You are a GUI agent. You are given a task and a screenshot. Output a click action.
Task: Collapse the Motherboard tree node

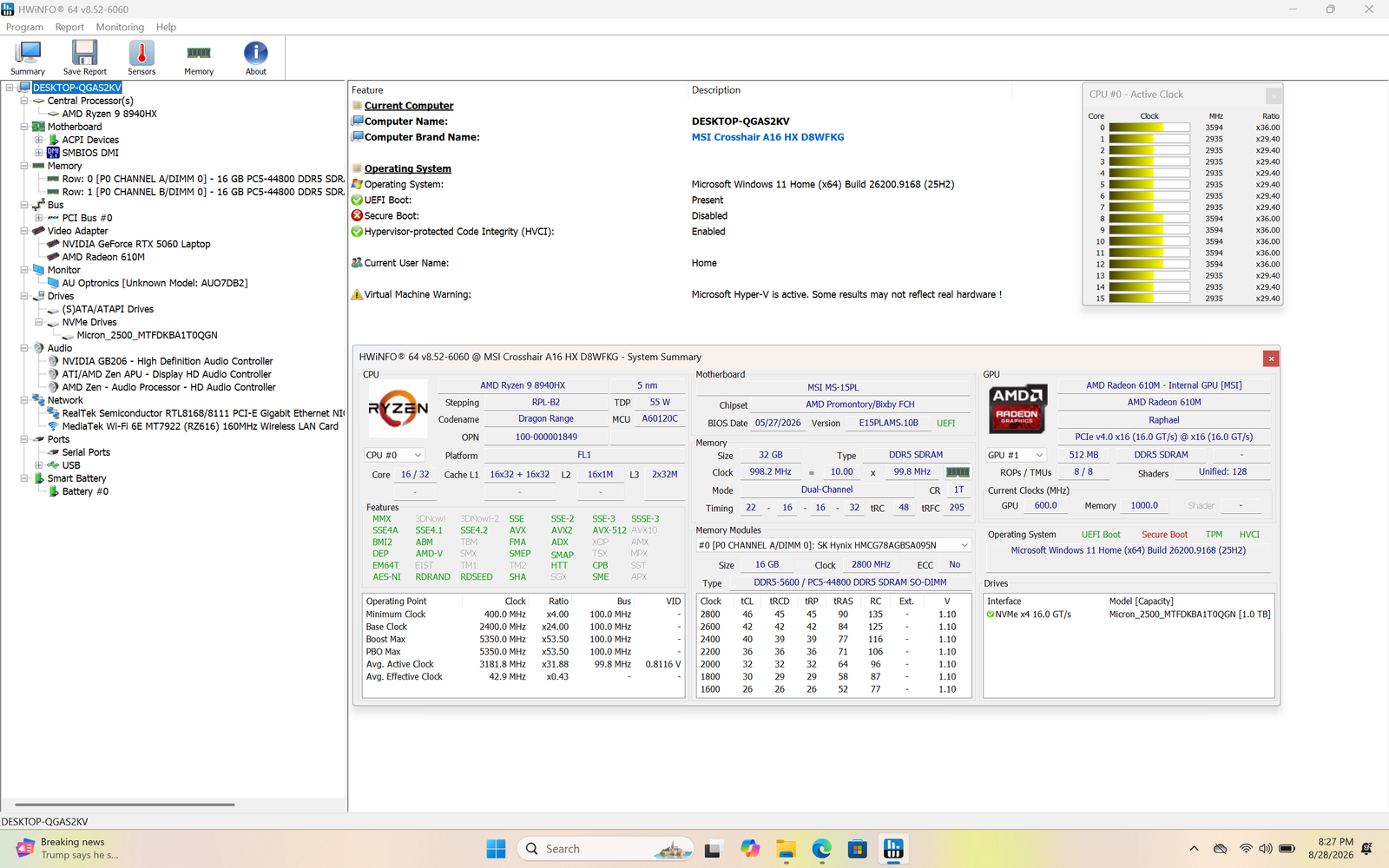coord(24,127)
